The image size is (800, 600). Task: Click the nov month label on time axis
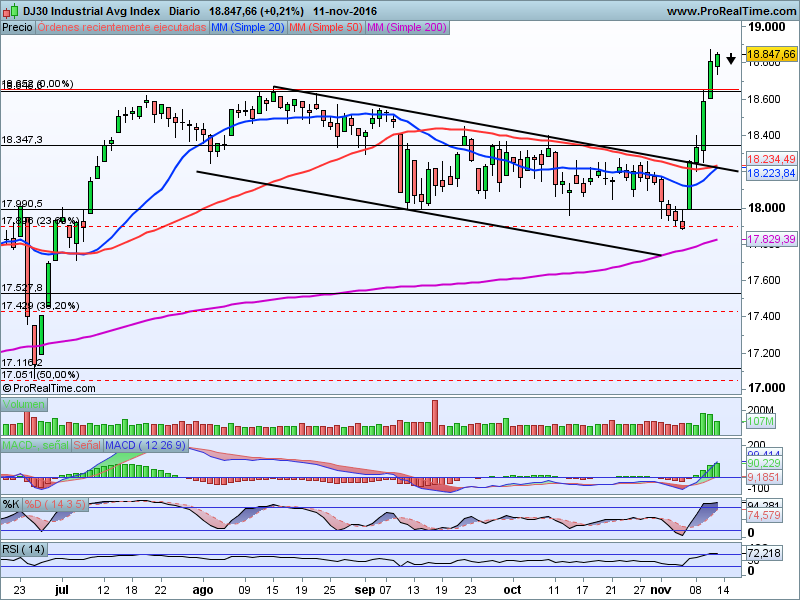[661, 590]
